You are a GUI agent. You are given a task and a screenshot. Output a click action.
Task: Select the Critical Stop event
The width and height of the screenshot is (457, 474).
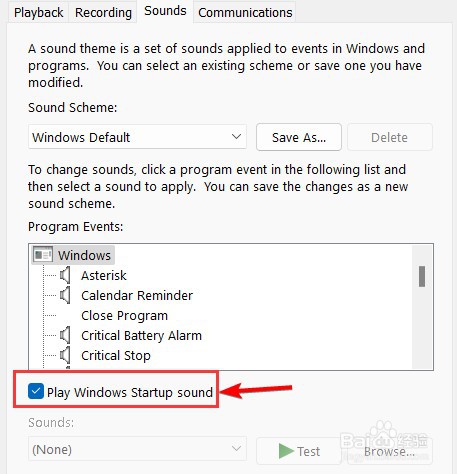coord(116,355)
